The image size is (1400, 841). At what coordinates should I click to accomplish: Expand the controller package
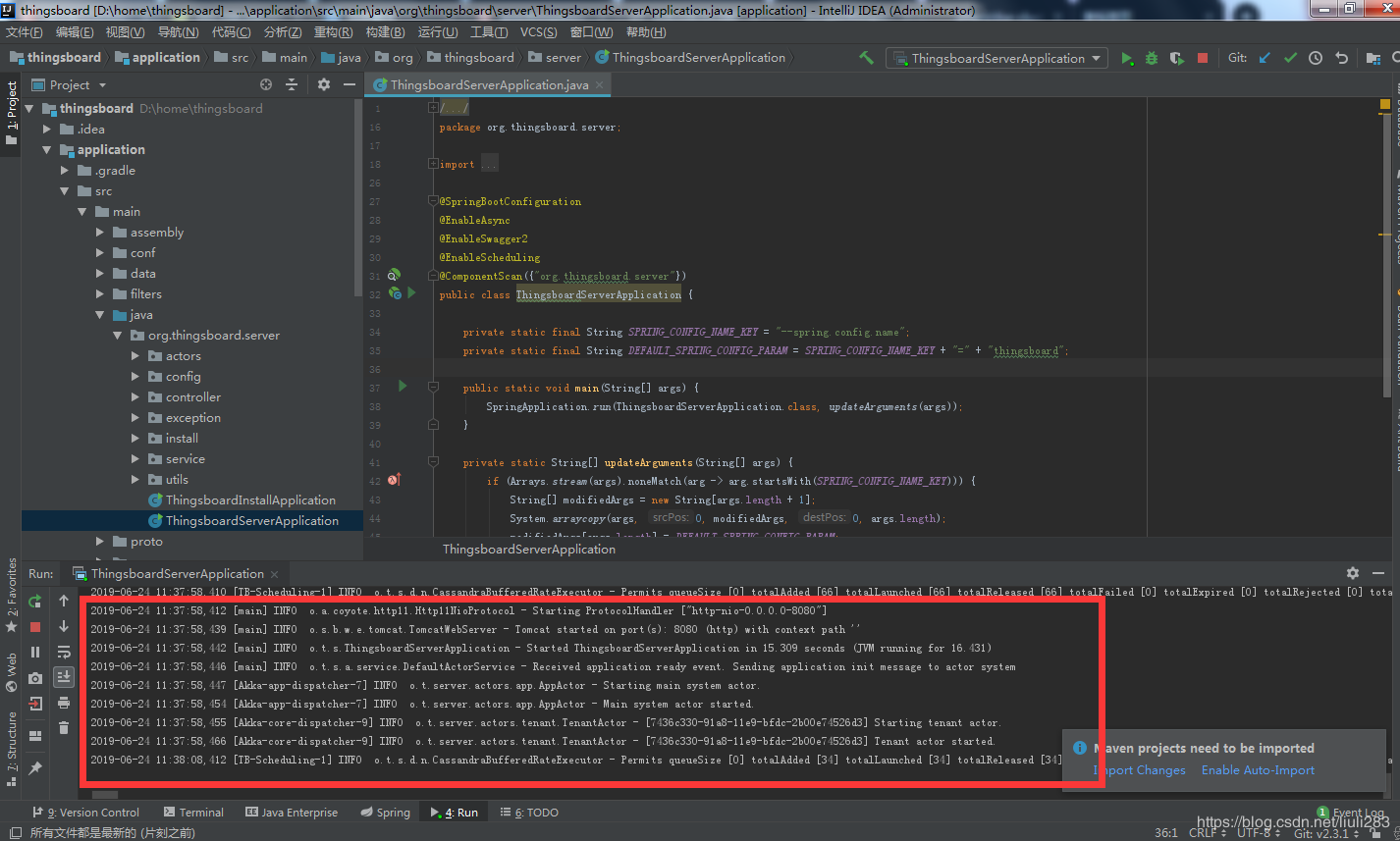[x=135, y=397]
